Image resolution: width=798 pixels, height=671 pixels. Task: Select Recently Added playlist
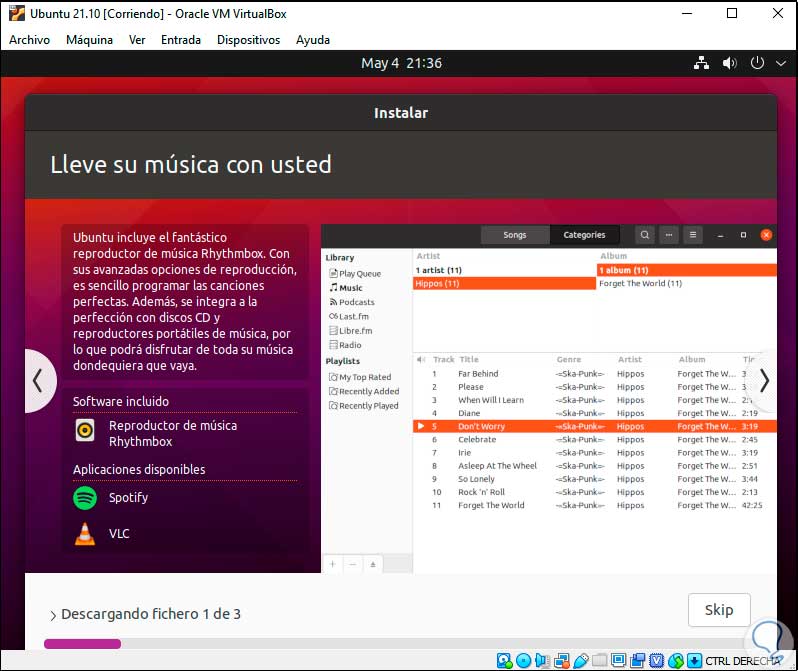(x=364, y=392)
